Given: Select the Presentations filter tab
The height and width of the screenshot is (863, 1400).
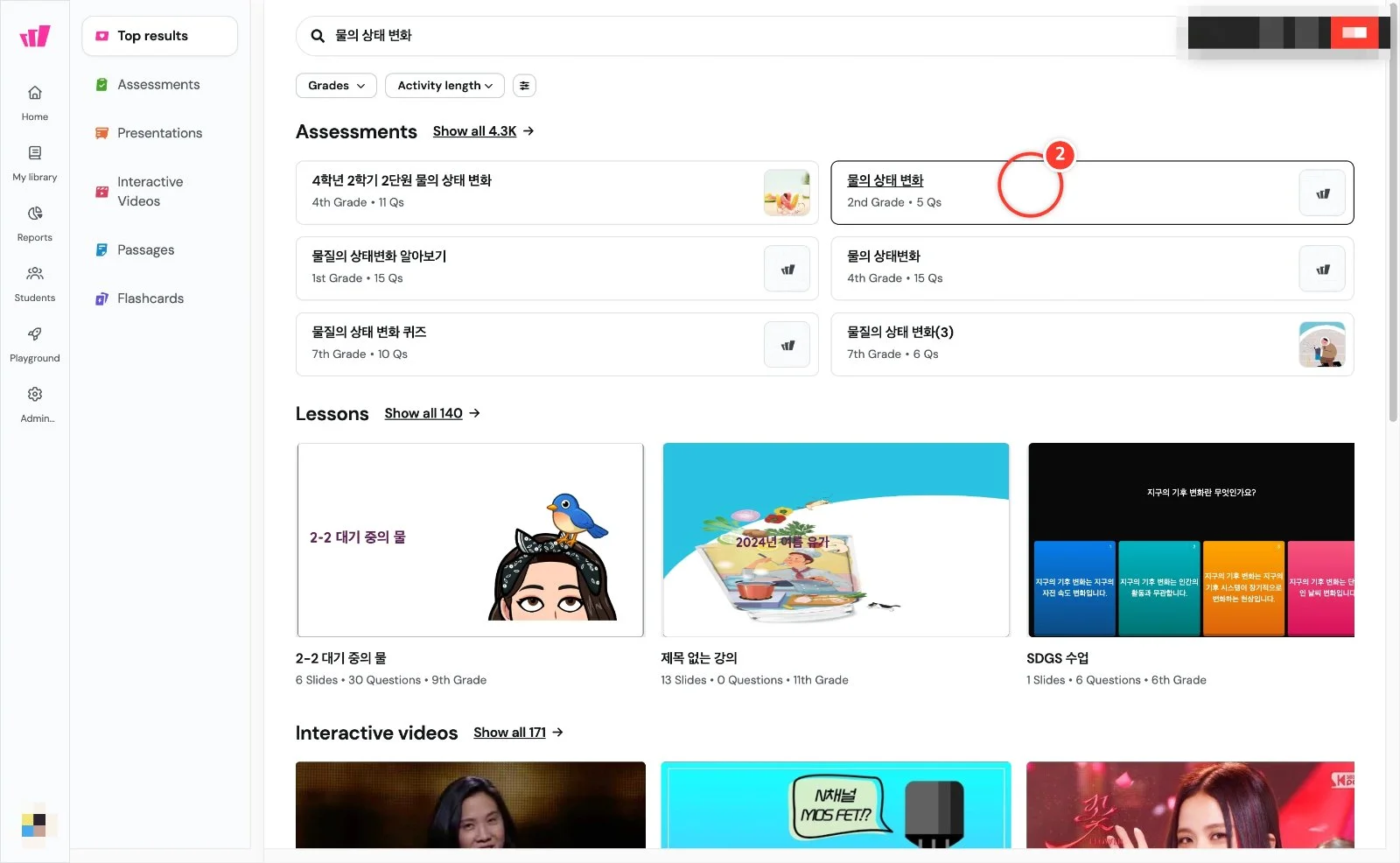Looking at the screenshot, I should [160, 133].
